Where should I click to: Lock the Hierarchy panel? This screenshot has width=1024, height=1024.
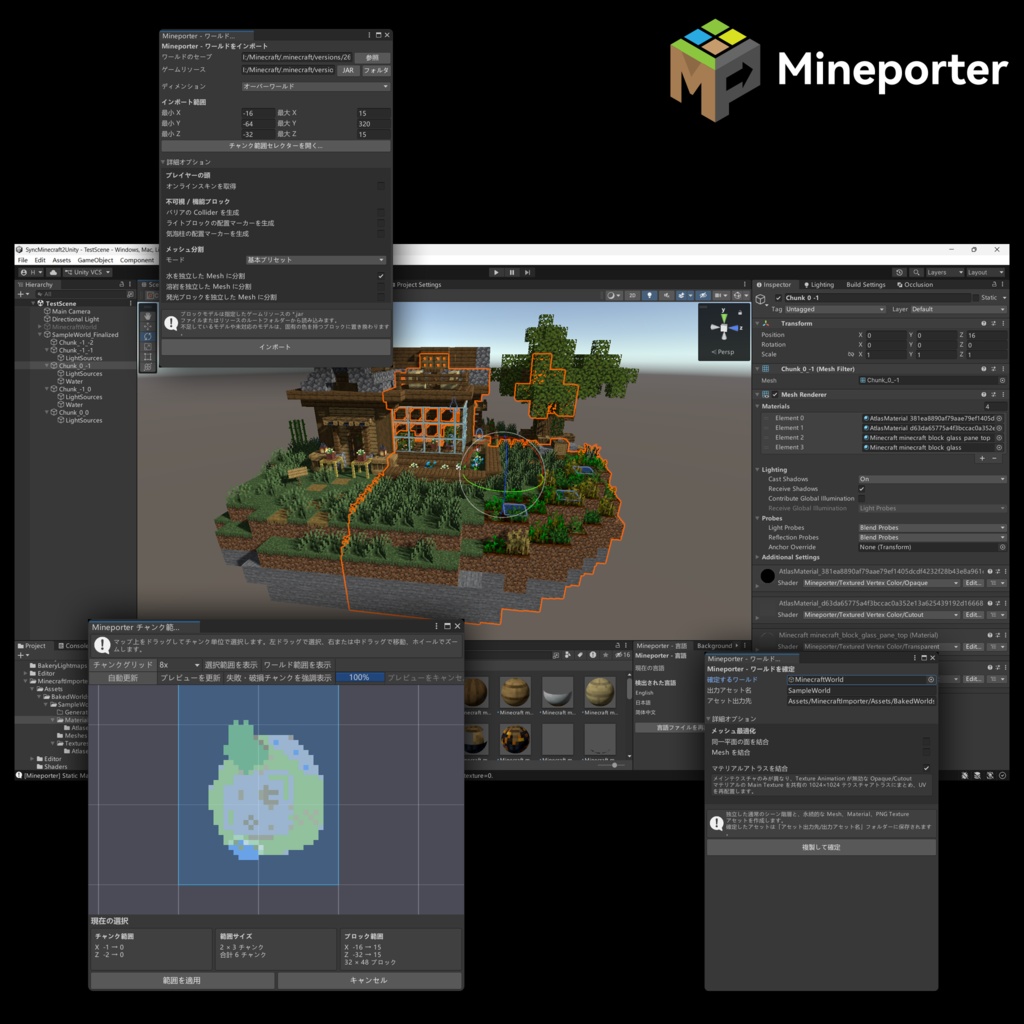point(121,285)
